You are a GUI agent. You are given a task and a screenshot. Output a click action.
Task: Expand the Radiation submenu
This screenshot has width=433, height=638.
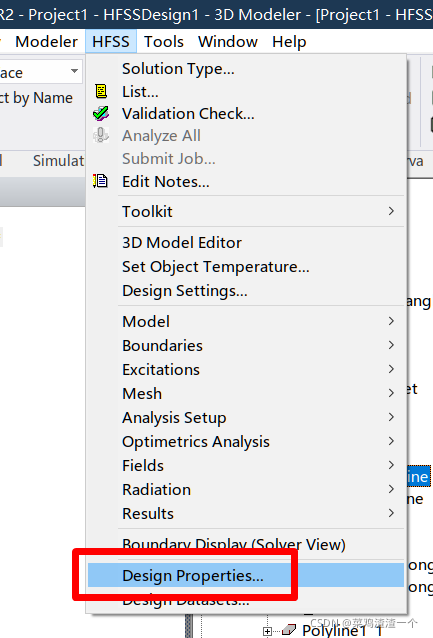point(246,489)
